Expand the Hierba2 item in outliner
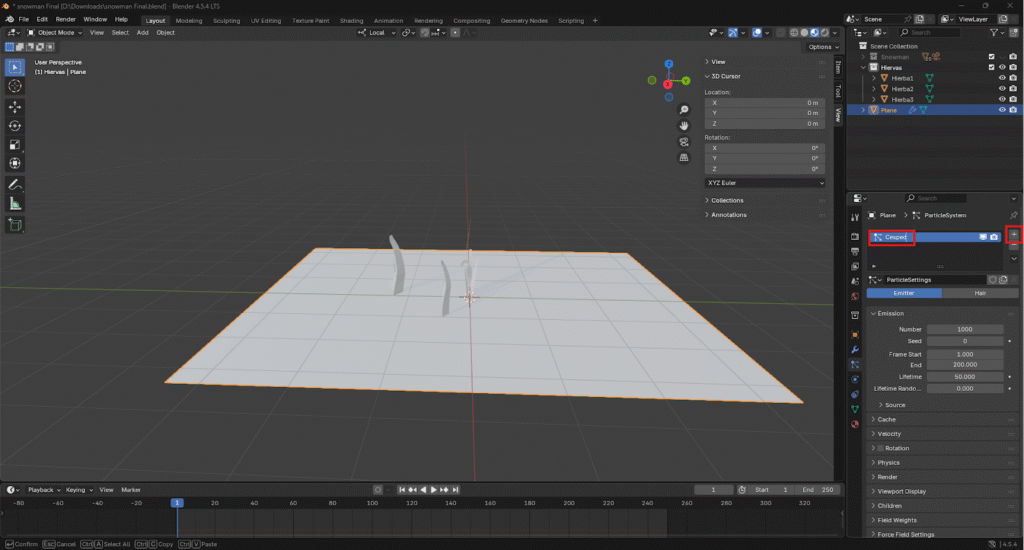Viewport: 1024px width, 550px height. 874,89
